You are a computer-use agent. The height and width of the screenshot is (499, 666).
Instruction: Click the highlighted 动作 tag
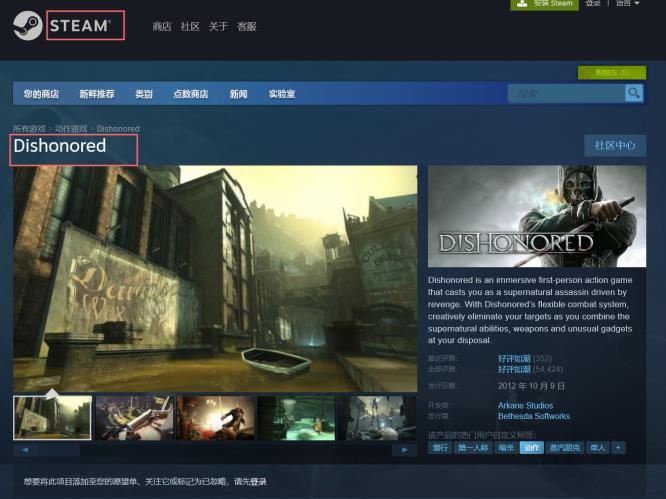(532, 448)
